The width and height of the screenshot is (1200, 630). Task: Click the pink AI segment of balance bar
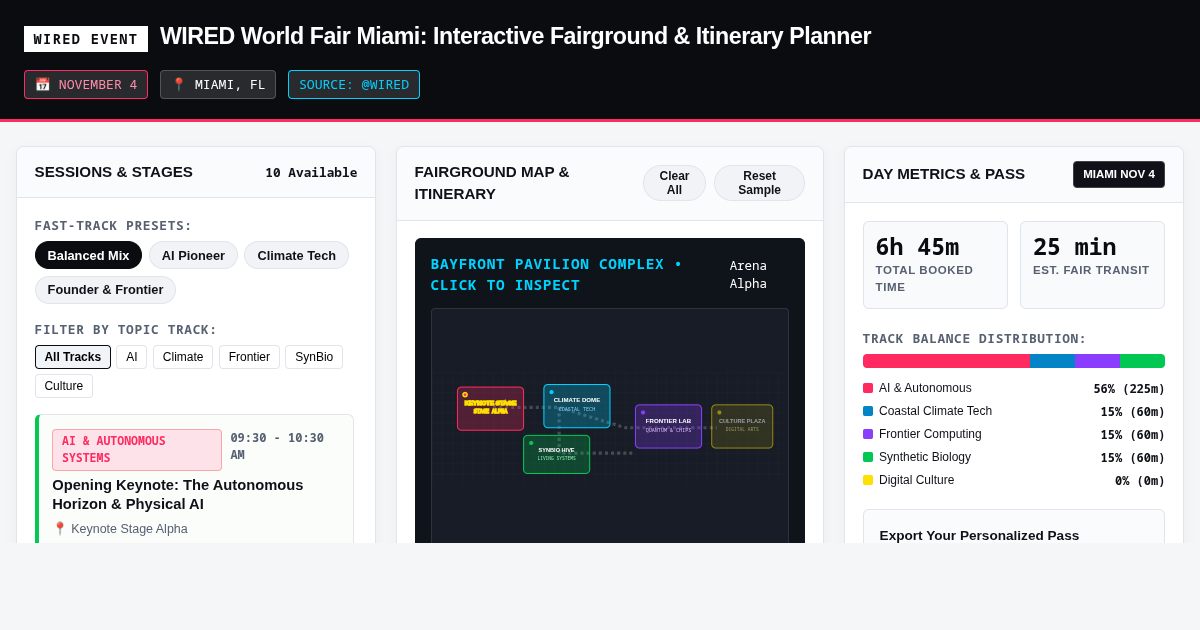(x=946, y=361)
